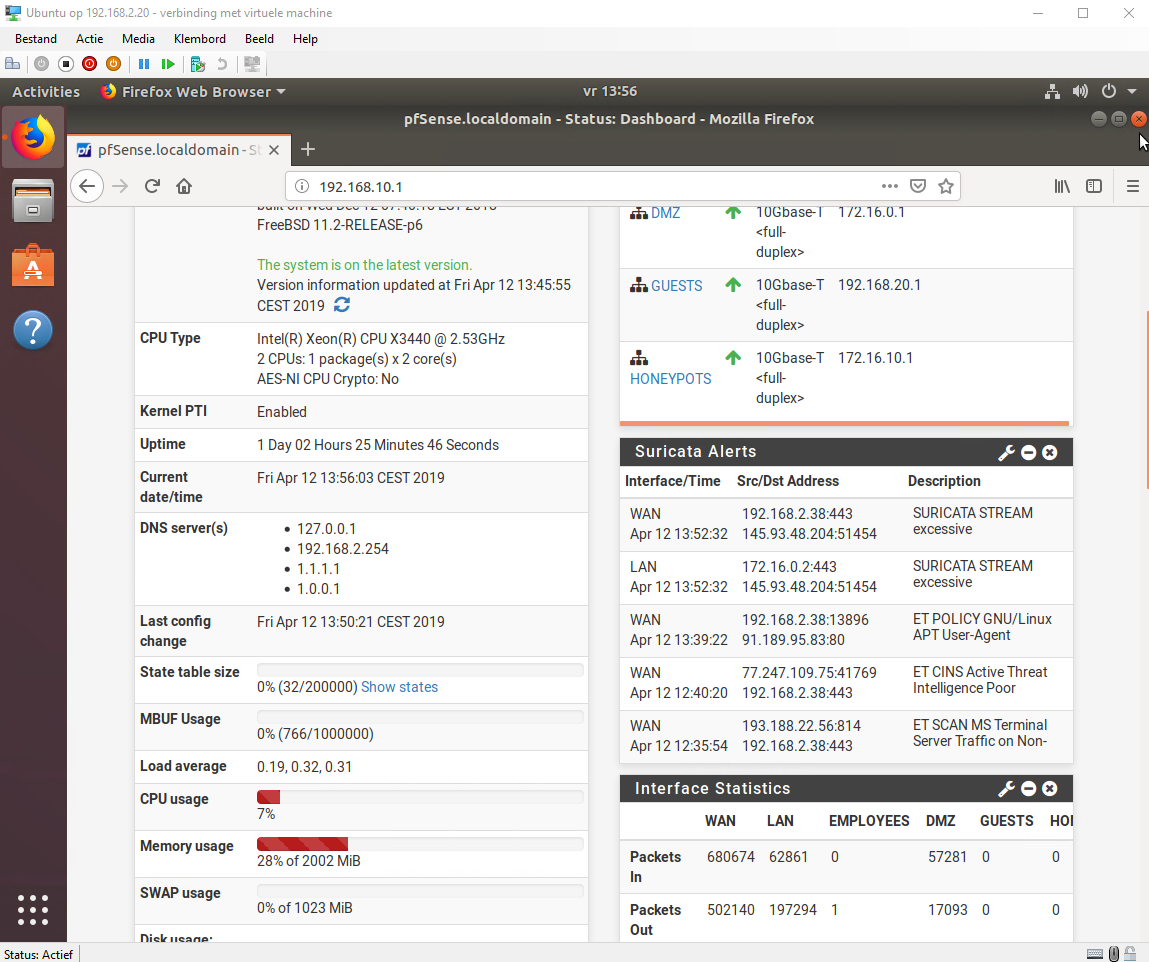Open the Firefox hamburger menu
The width and height of the screenshot is (1149, 962).
[1132, 186]
